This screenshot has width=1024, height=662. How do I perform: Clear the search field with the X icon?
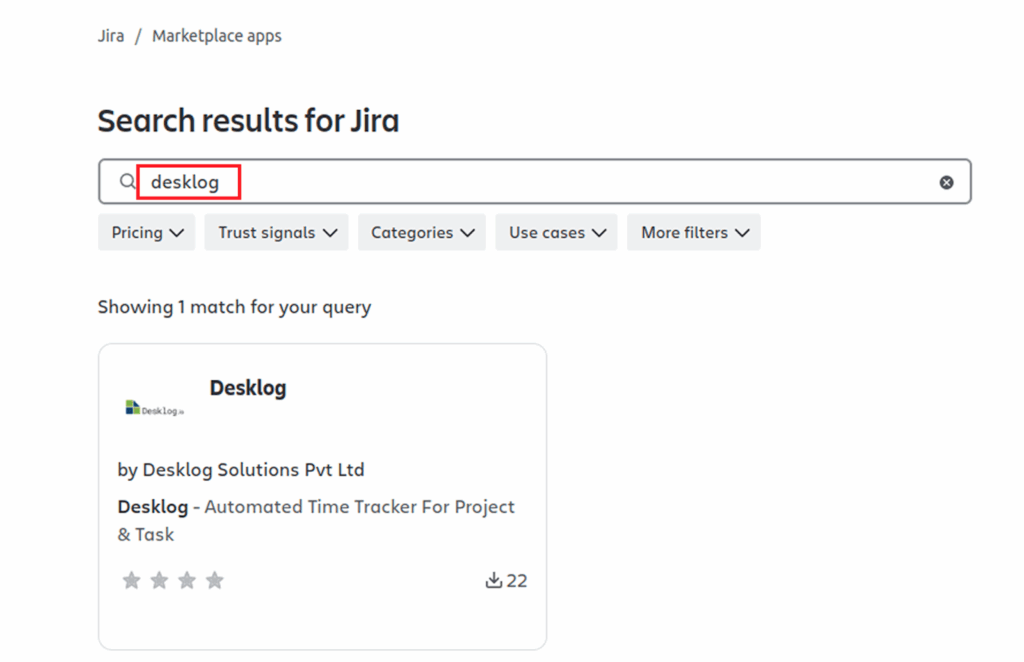[x=946, y=182]
